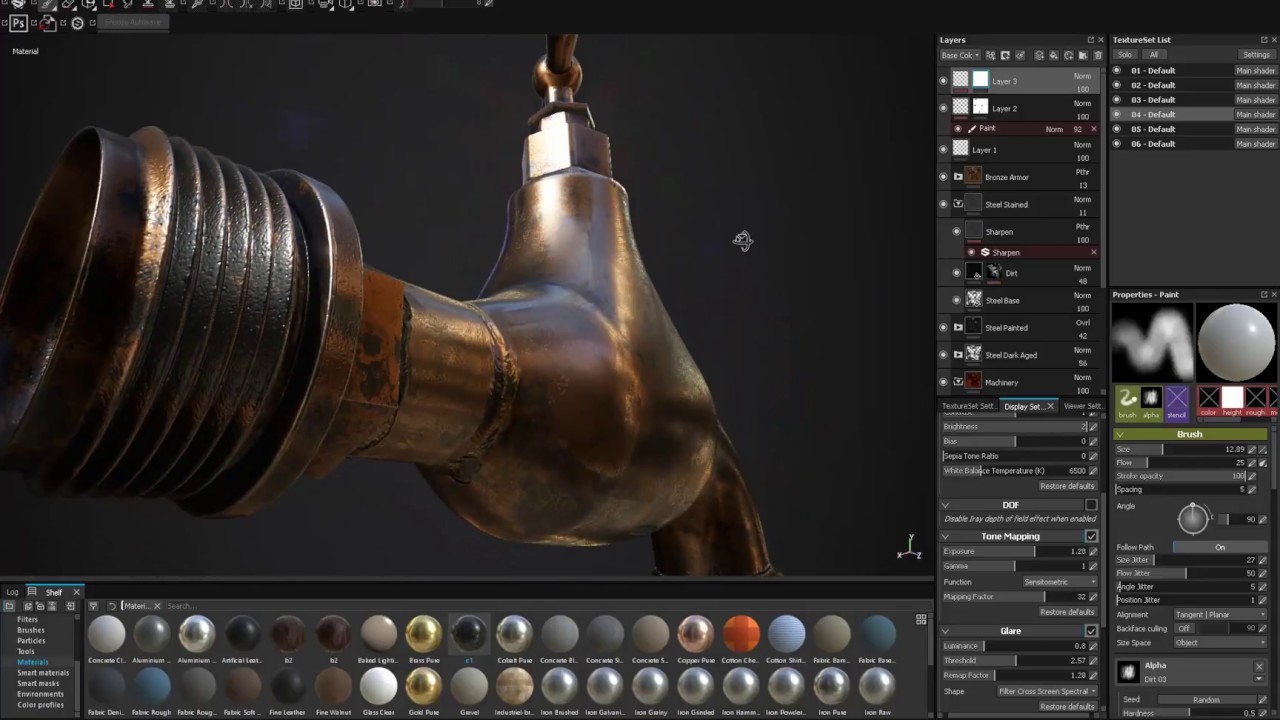Open the project in Photoshop via the toolbar icon
This screenshot has height=720, width=1280.
(x=18, y=23)
